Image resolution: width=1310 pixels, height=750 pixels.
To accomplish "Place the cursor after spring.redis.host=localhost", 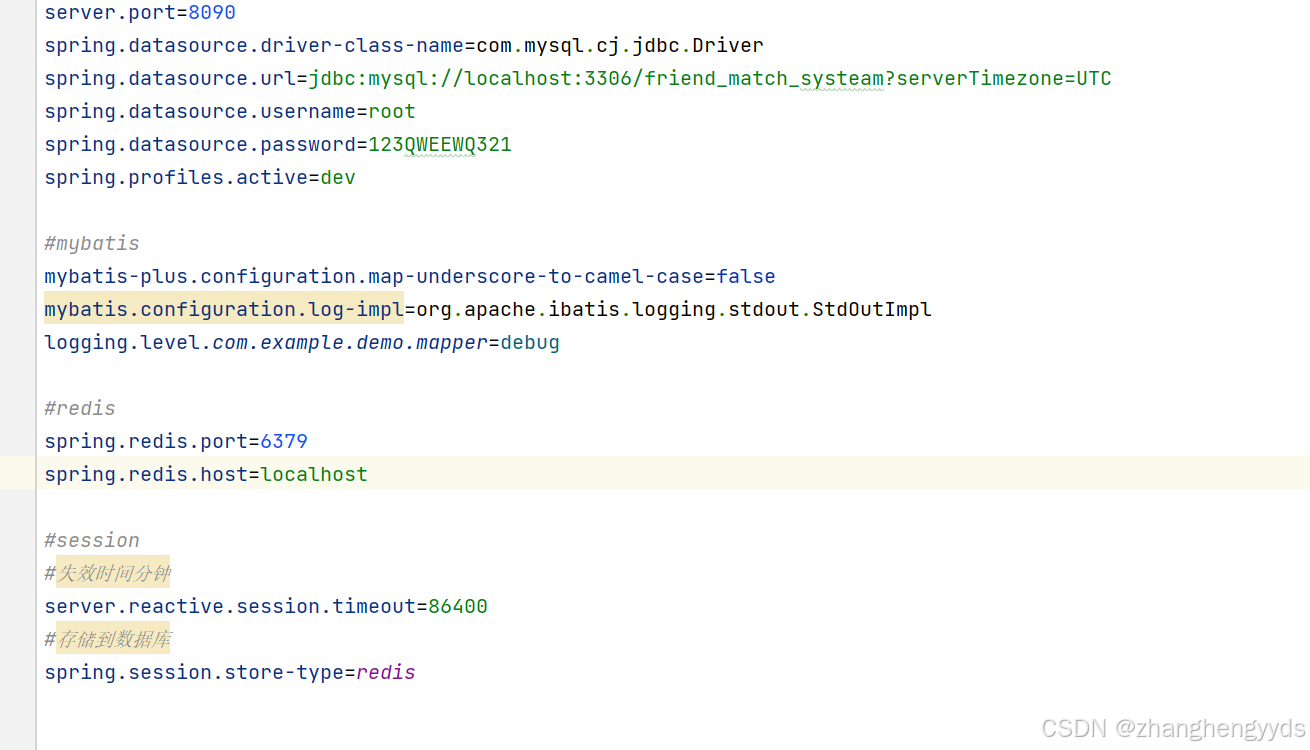I will (x=369, y=475).
